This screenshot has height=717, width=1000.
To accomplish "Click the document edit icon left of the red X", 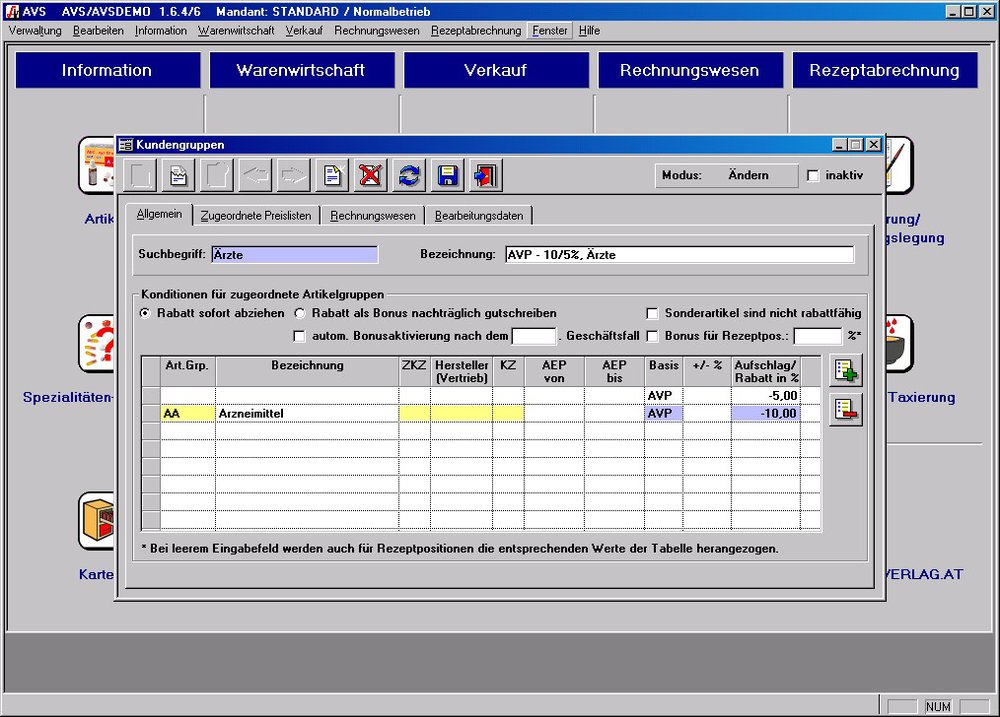I will [332, 175].
